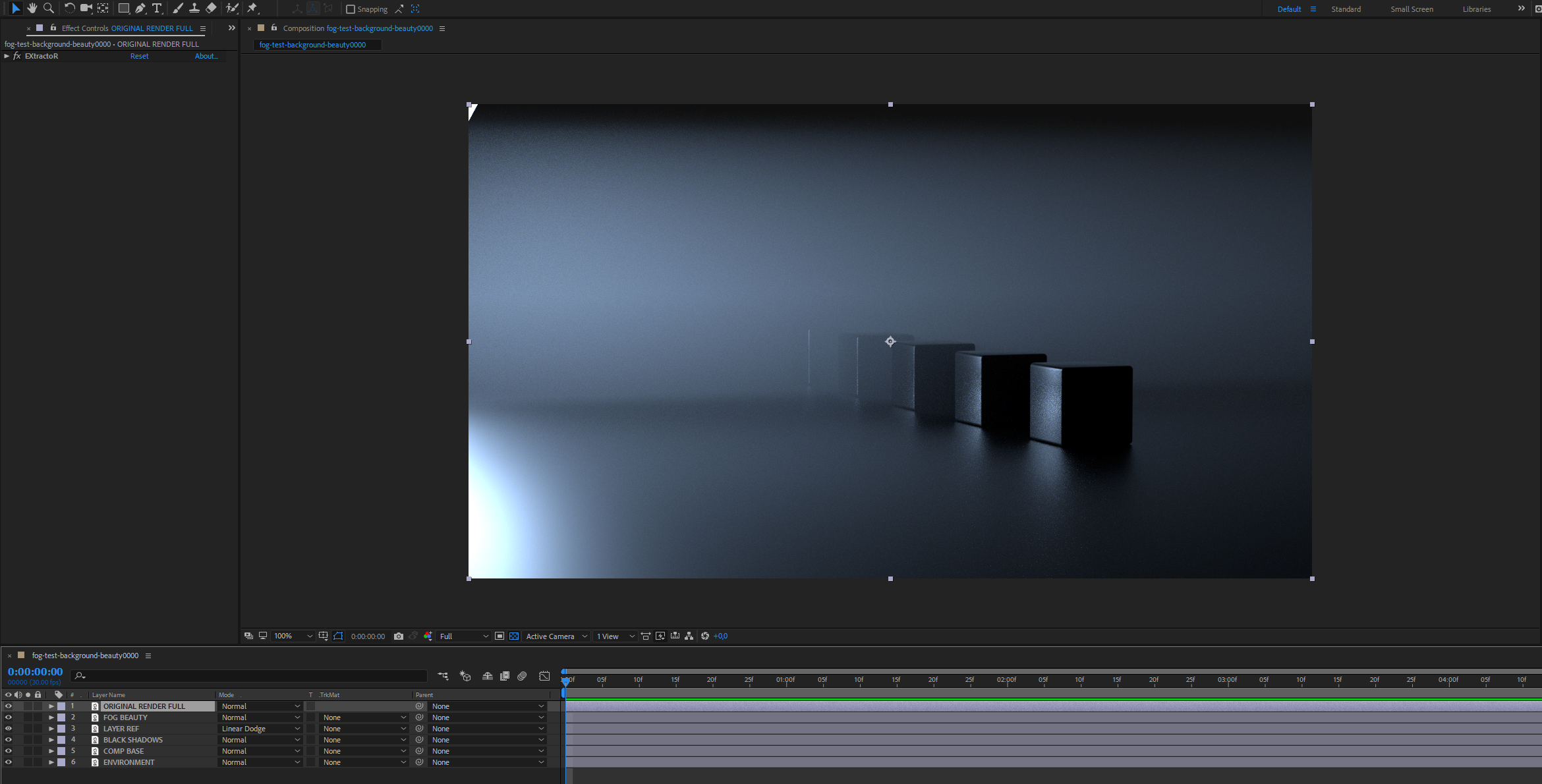This screenshot has width=1542, height=784.
Task: Take a snapshot with camera icon
Action: (x=398, y=636)
